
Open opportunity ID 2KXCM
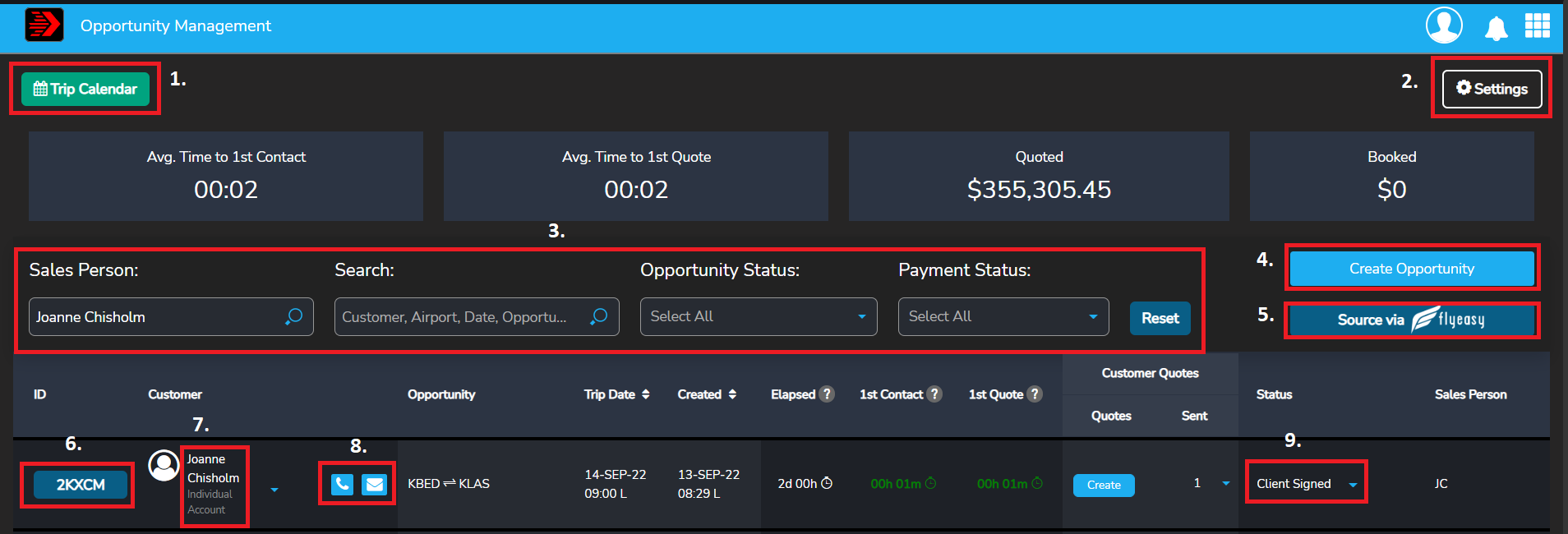81,485
